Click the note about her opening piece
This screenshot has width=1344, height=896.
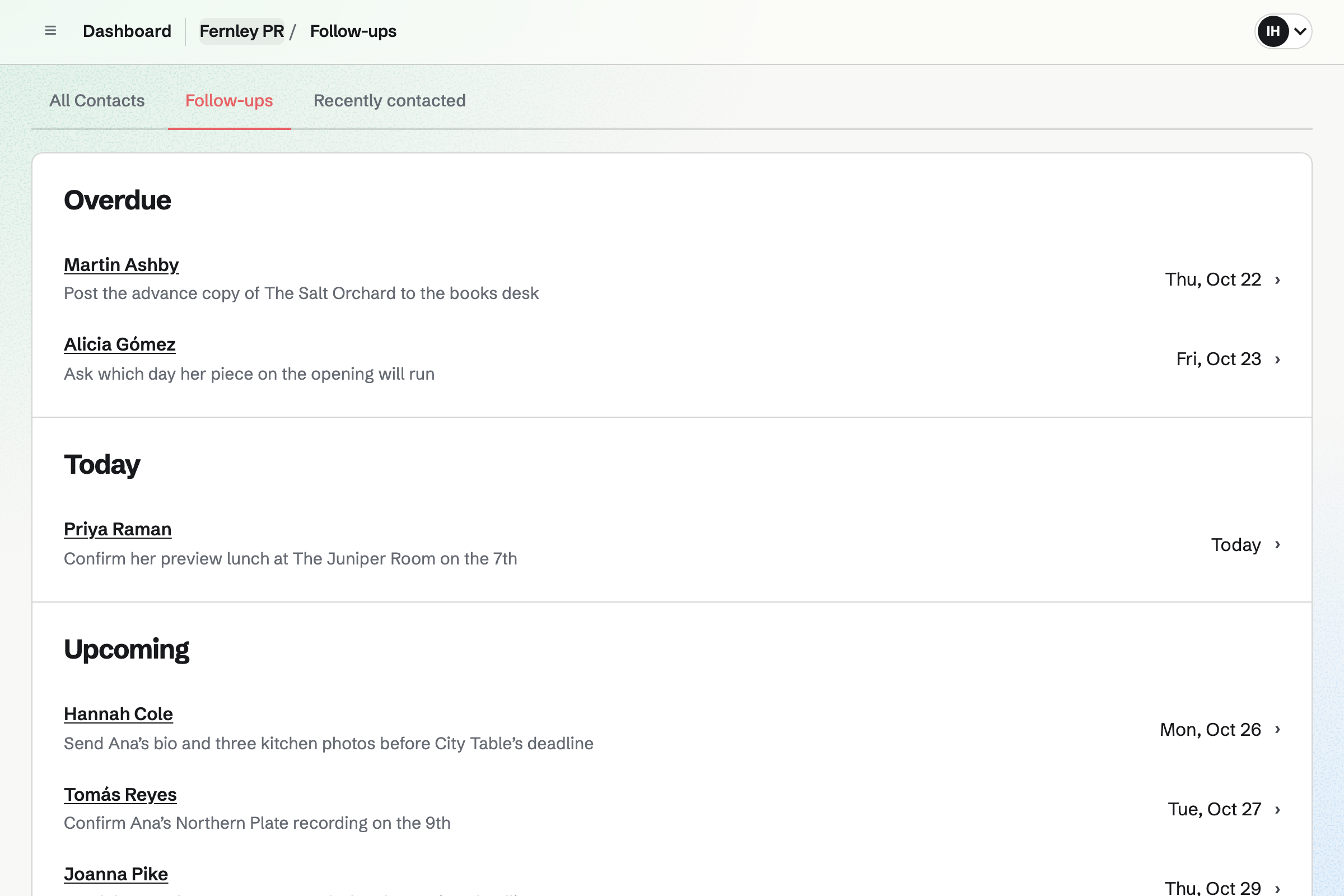coord(249,374)
